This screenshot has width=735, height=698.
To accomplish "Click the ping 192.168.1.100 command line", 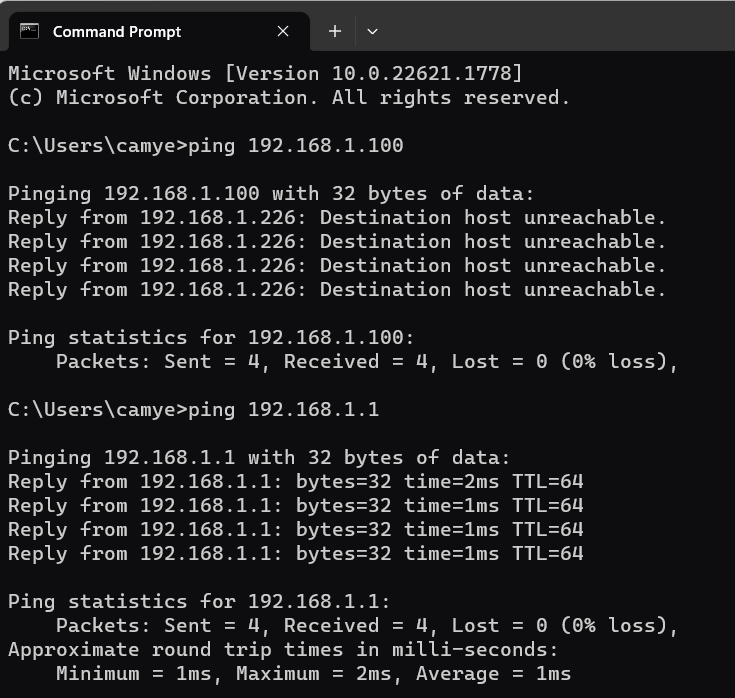I will click(206, 146).
